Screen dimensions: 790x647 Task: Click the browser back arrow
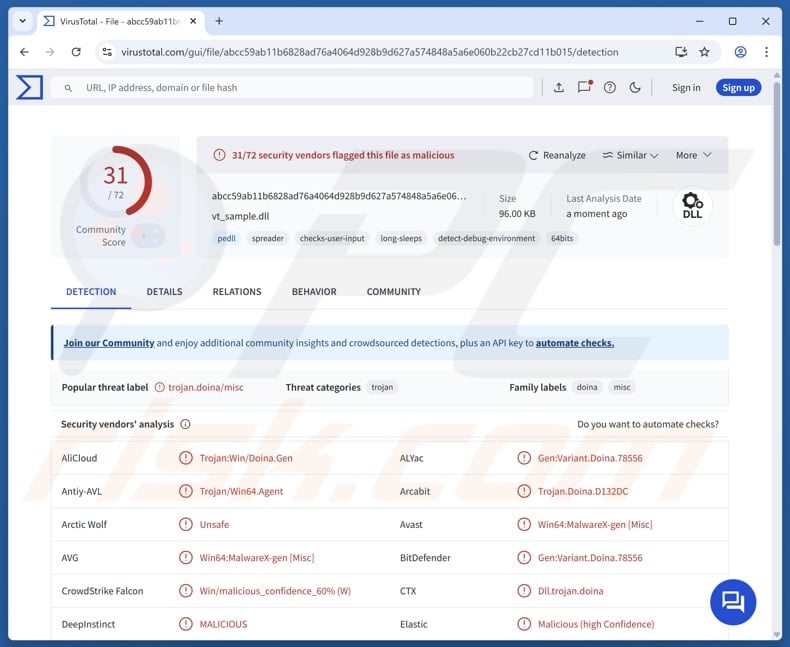click(24, 52)
